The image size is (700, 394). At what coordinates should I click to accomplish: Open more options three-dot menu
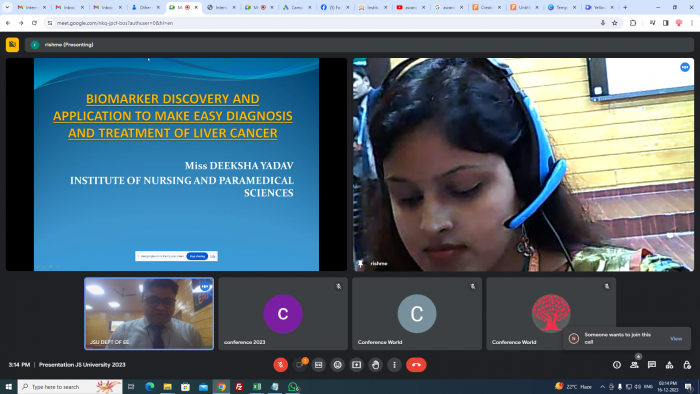click(394, 365)
